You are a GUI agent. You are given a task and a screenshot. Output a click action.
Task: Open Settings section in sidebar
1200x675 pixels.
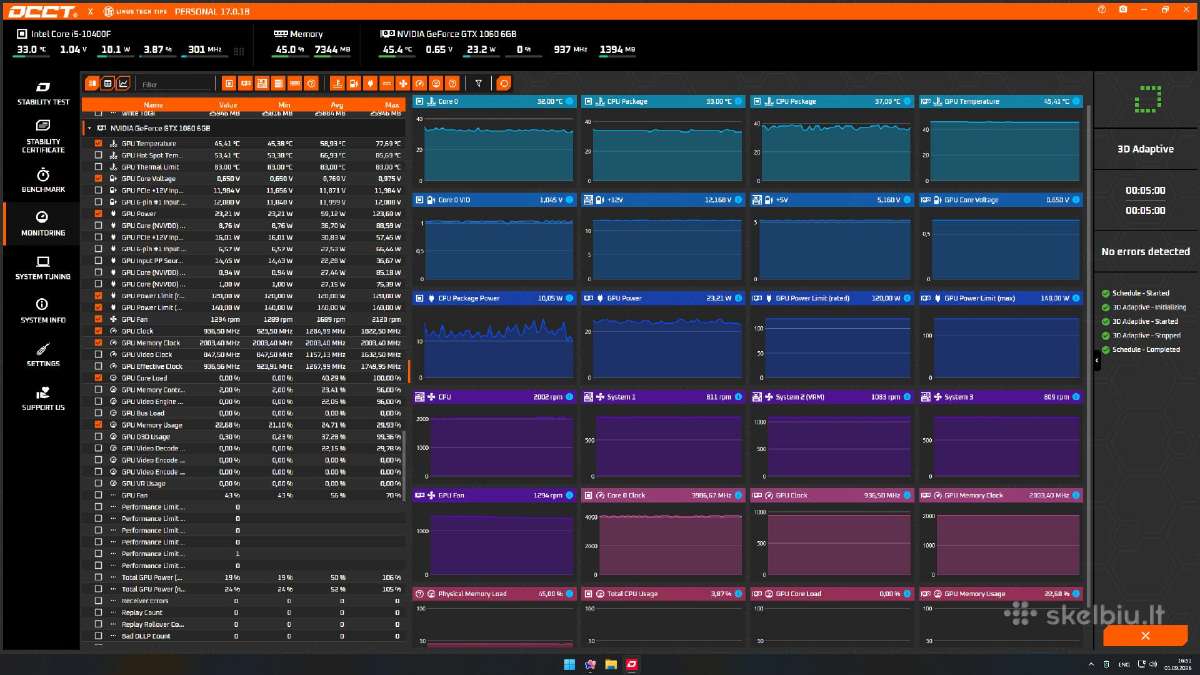point(42,355)
